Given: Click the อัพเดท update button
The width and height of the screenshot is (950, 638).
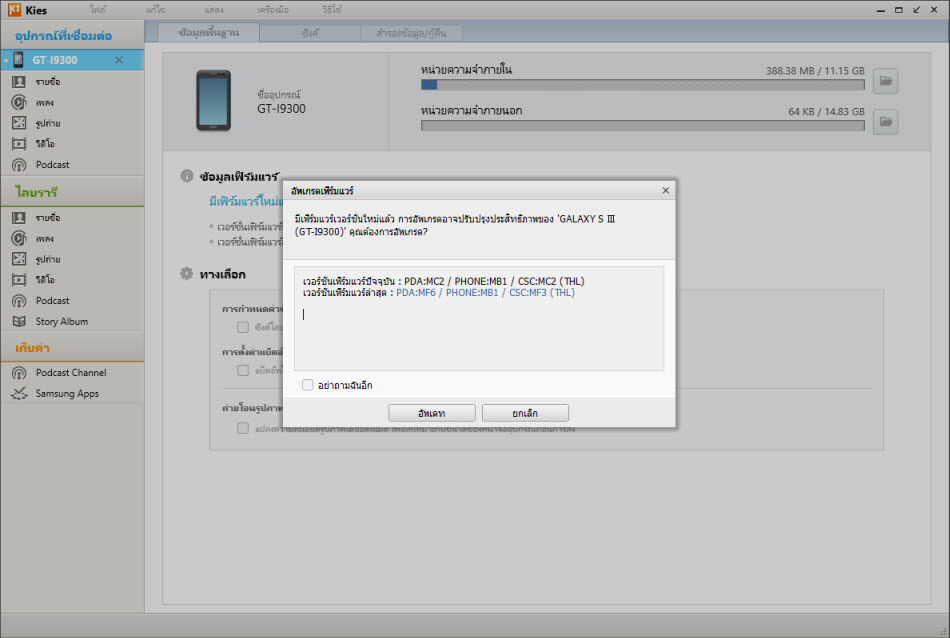Looking at the screenshot, I should pyautogui.click(x=431, y=413).
